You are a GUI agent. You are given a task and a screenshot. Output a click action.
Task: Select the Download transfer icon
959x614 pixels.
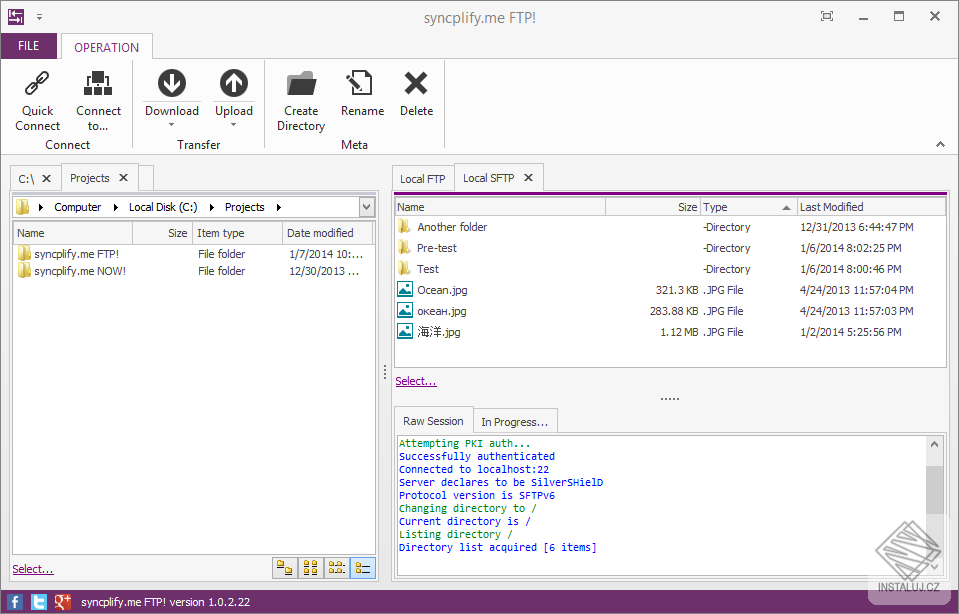pyautogui.click(x=171, y=85)
